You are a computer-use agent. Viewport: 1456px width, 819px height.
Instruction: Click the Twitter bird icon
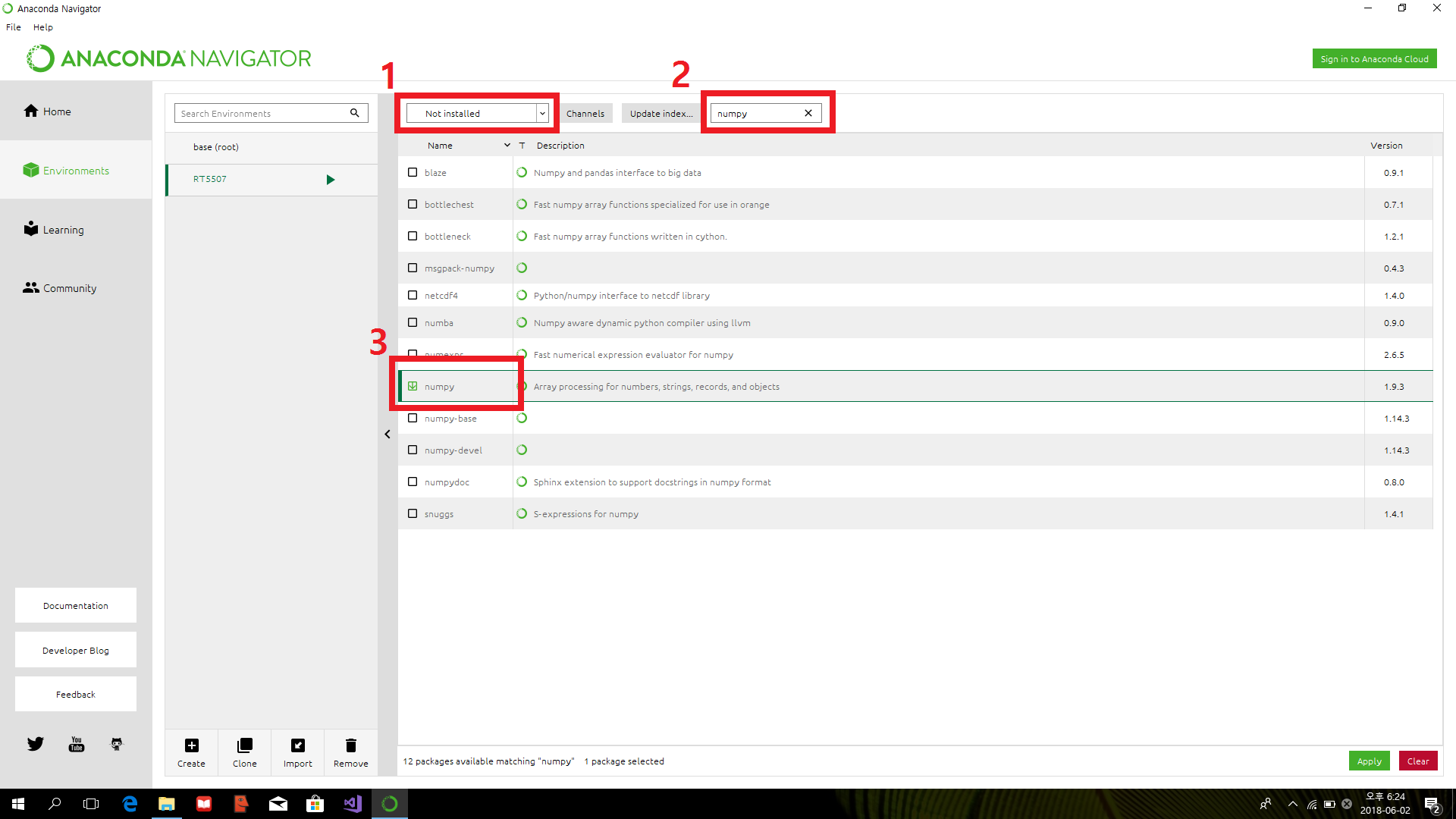click(36, 744)
